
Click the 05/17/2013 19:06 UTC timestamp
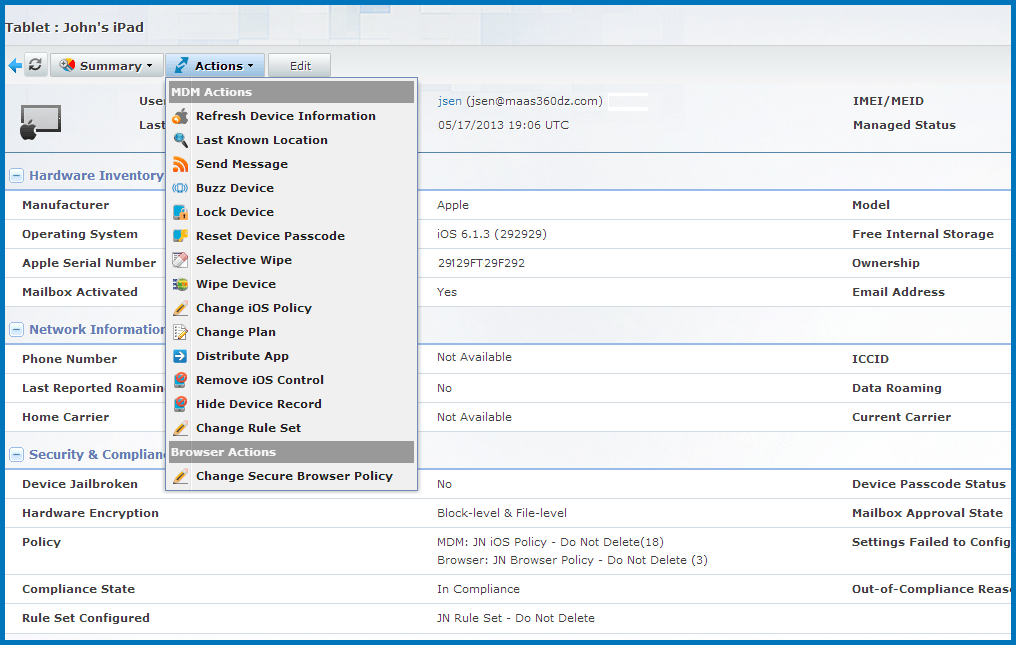point(503,125)
